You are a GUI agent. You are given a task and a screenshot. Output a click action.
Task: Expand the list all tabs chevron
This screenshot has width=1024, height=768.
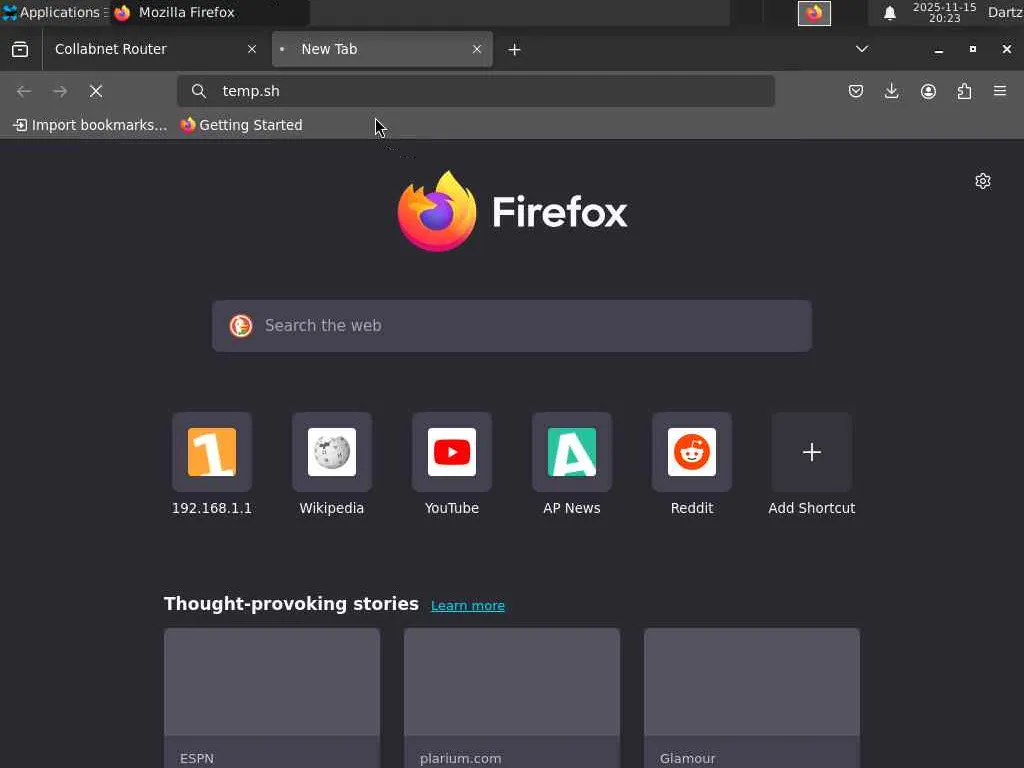[862, 49]
